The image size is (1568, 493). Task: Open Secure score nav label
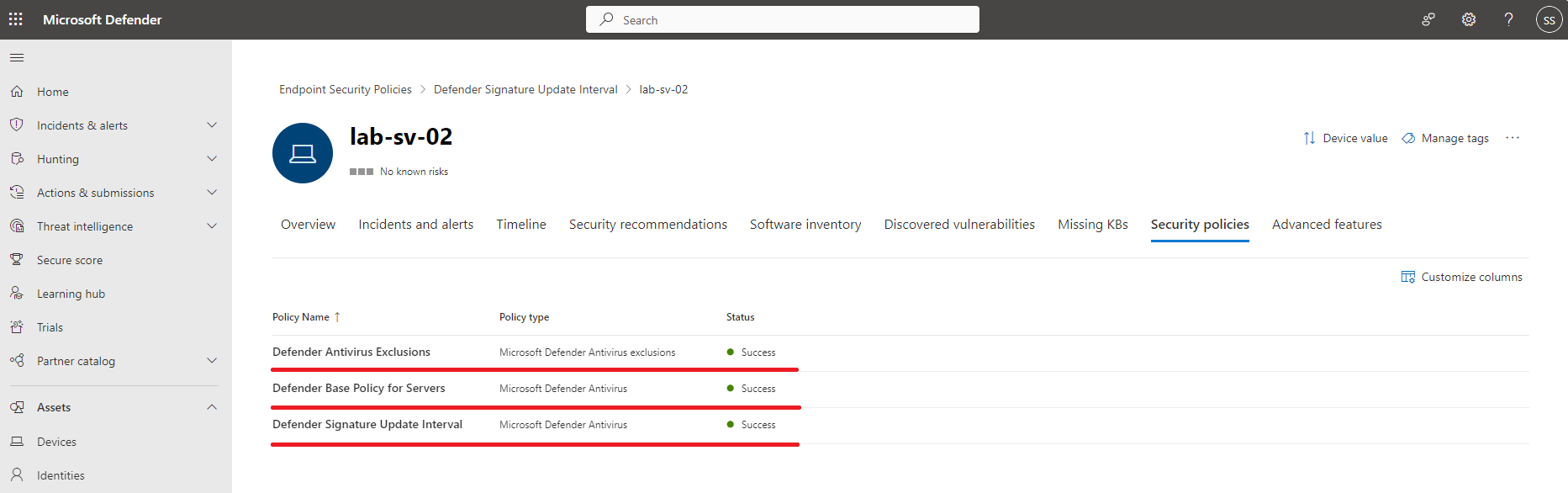point(70,260)
